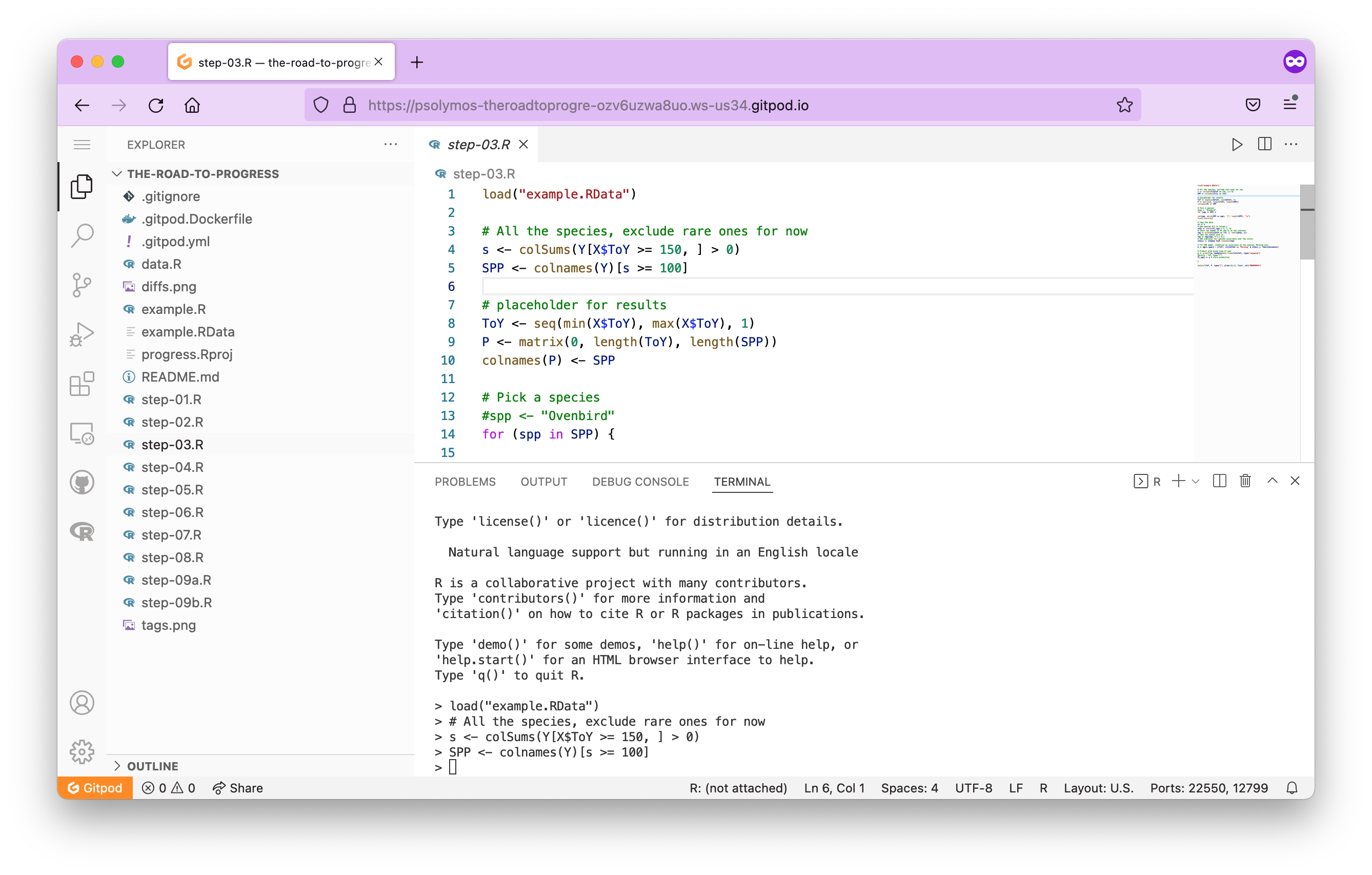Click the Gitpod status bar button
Image resolution: width=1372 pixels, height=875 pixels.
[95, 788]
